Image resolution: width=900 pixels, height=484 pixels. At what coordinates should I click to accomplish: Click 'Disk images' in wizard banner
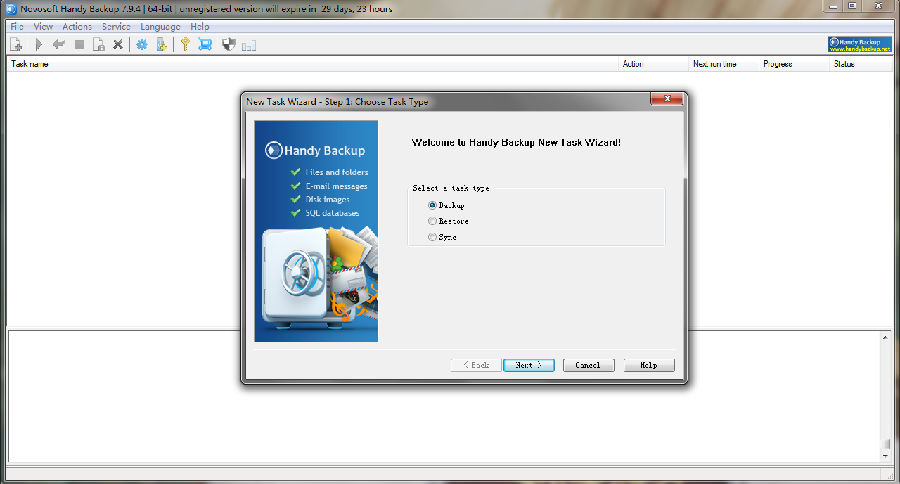point(328,199)
